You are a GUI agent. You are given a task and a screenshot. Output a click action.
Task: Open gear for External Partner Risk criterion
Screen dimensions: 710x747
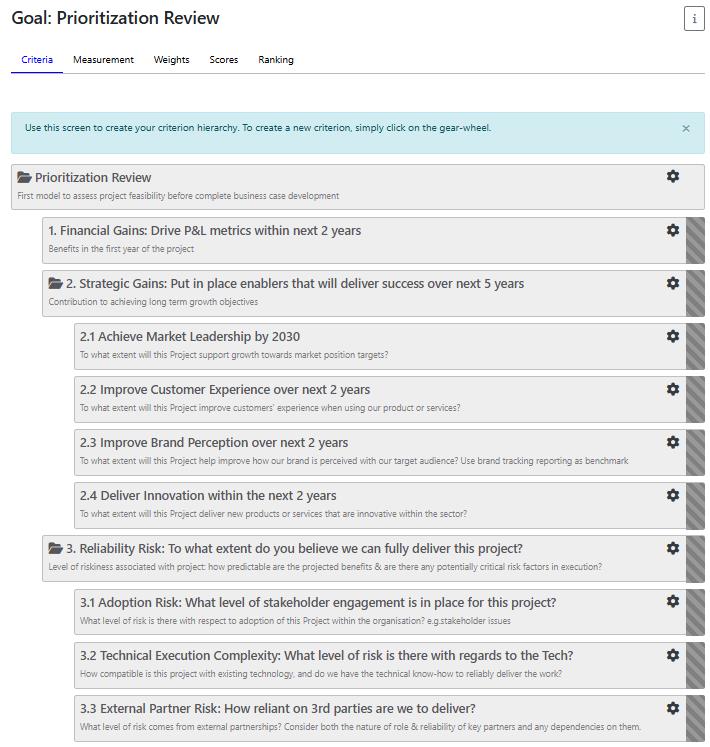pyautogui.click(x=672, y=708)
